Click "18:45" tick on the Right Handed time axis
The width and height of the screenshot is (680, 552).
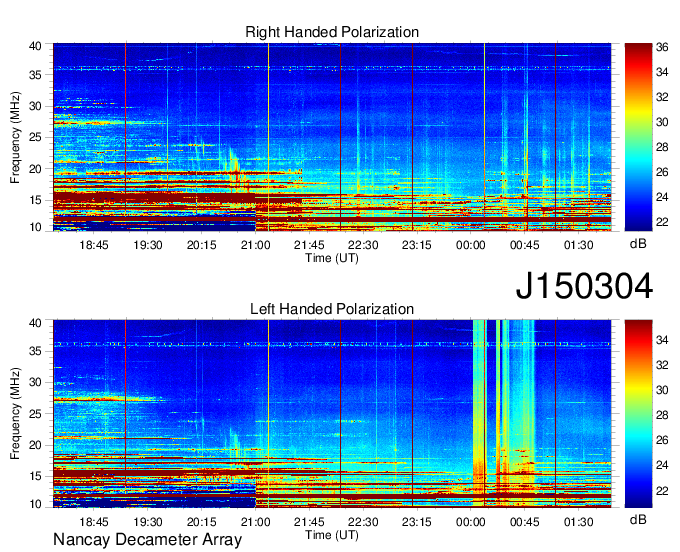point(94,245)
